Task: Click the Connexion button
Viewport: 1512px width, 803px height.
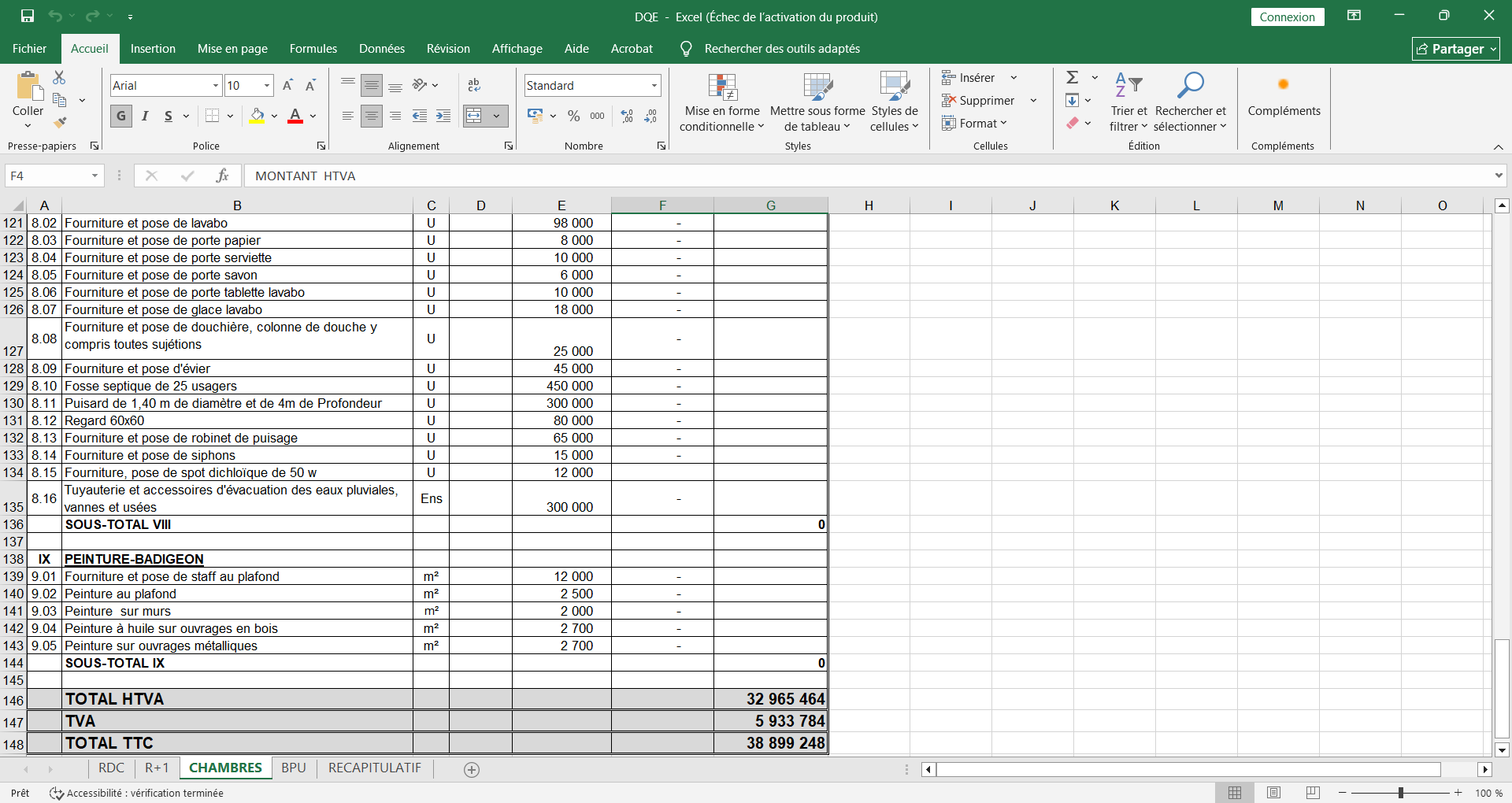Action: pyautogui.click(x=1287, y=17)
